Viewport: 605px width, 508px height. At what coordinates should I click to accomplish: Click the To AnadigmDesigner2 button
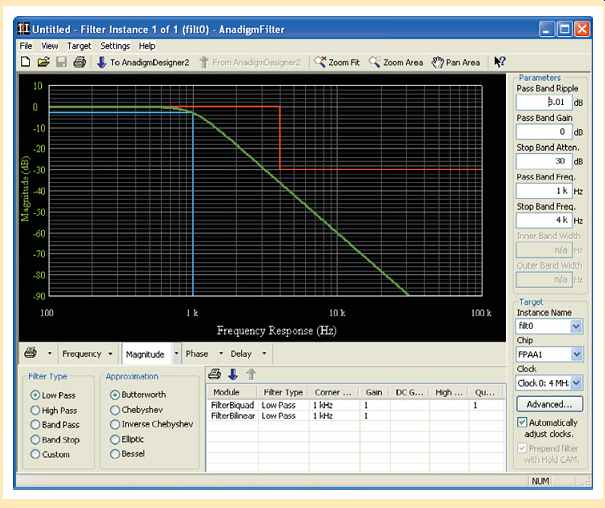(142, 62)
